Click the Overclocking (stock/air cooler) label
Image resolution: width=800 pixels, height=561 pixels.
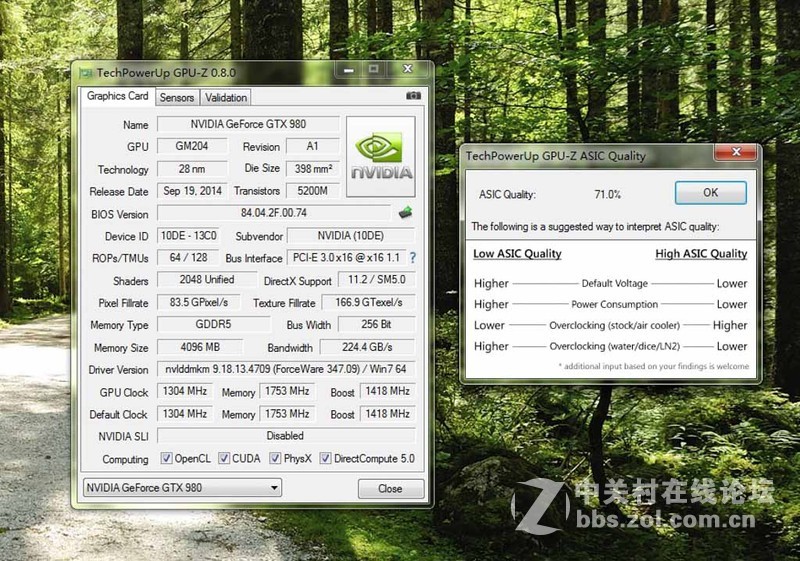coord(614,325)
